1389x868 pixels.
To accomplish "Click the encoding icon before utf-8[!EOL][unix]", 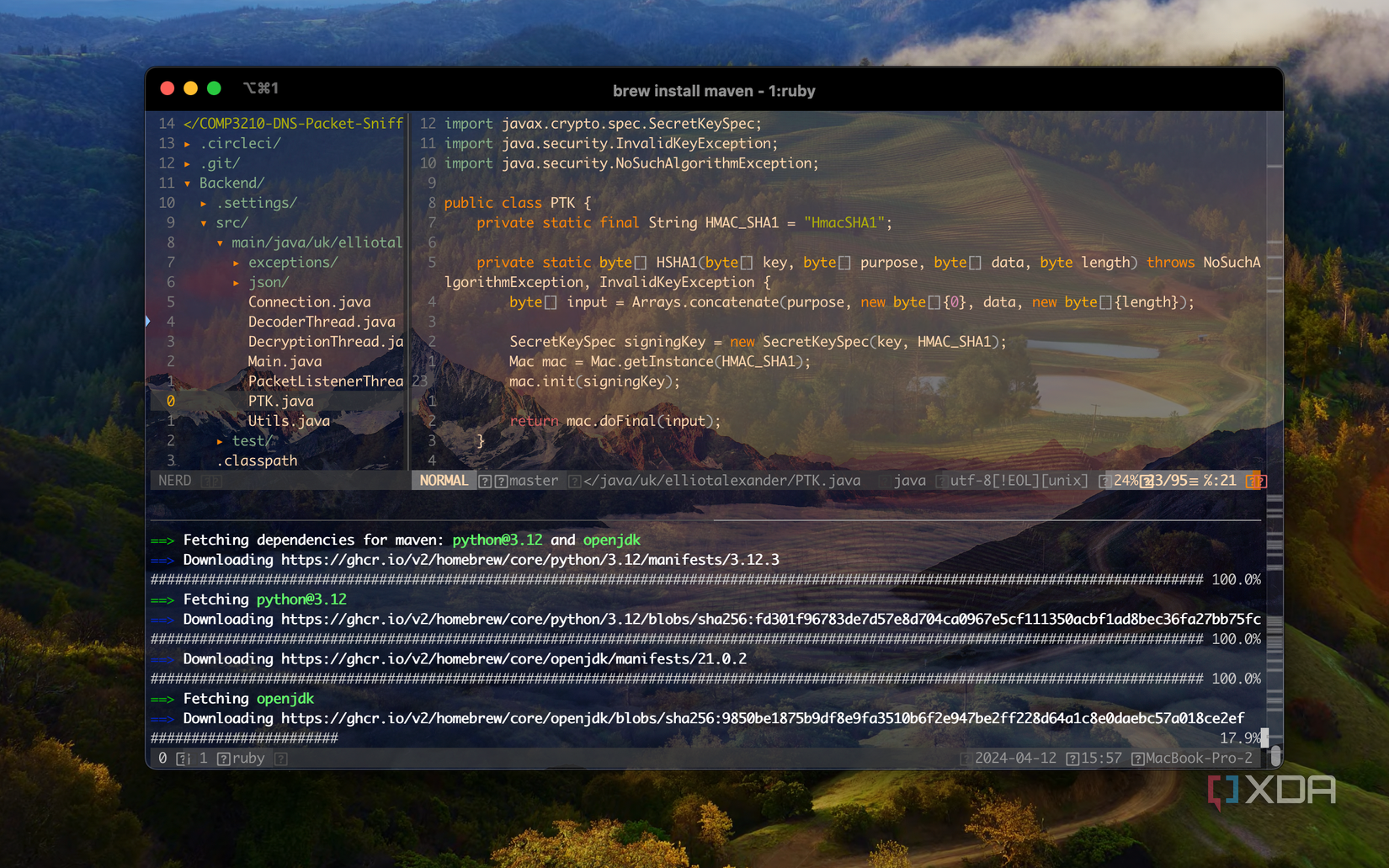I will [x=941, y=480].
